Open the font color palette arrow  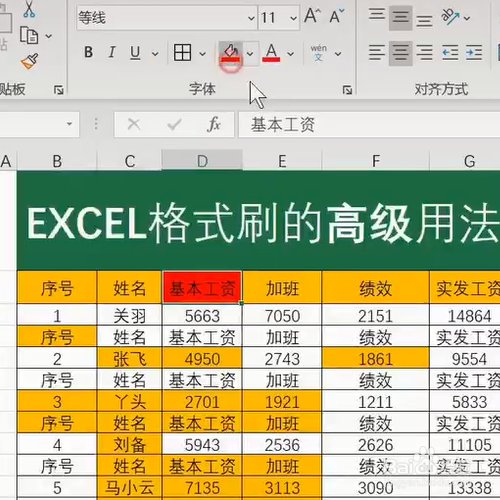coord(291,53)
